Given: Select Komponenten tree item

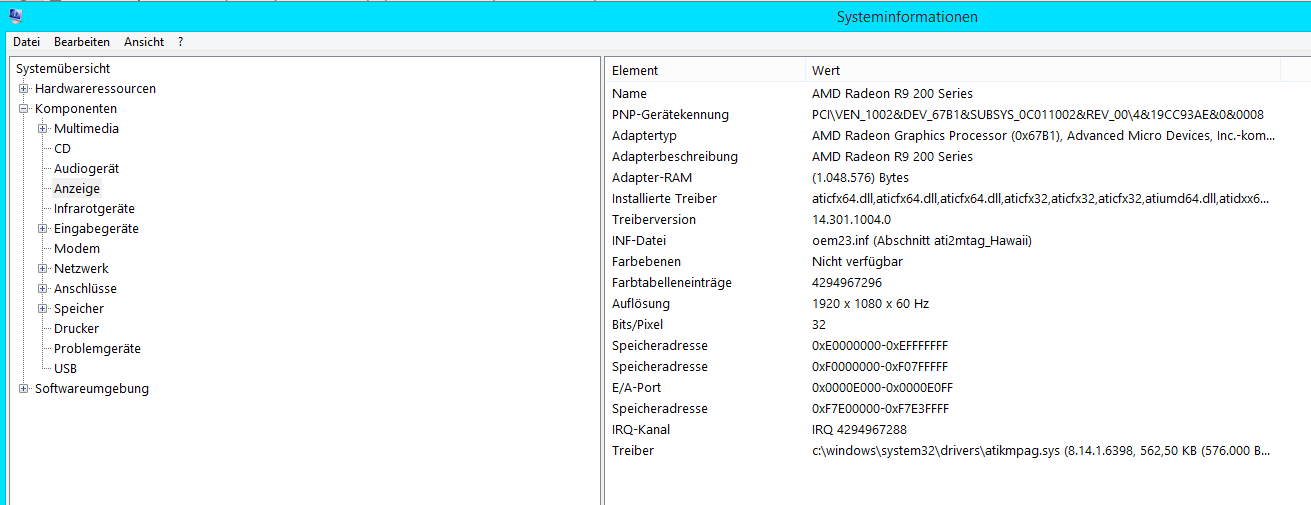Looking at the screenshot, I should [76, 109].
